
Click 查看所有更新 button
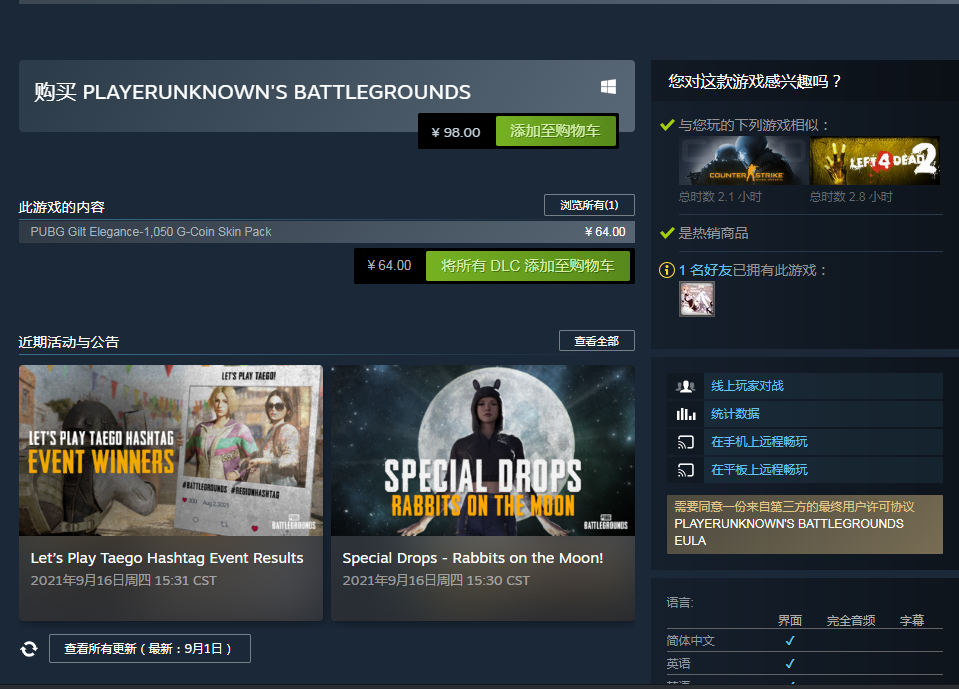point(149,649)
